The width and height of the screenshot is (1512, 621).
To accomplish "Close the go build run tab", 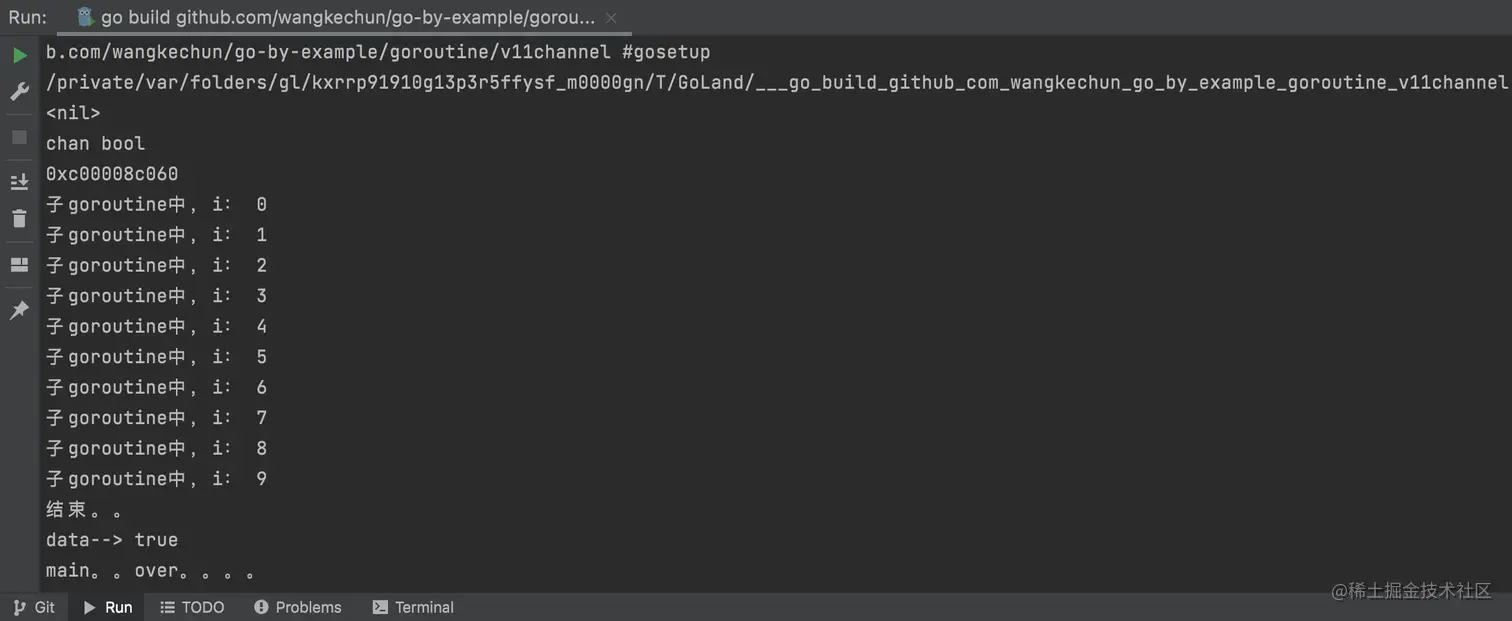I will (x=611, y=18).
